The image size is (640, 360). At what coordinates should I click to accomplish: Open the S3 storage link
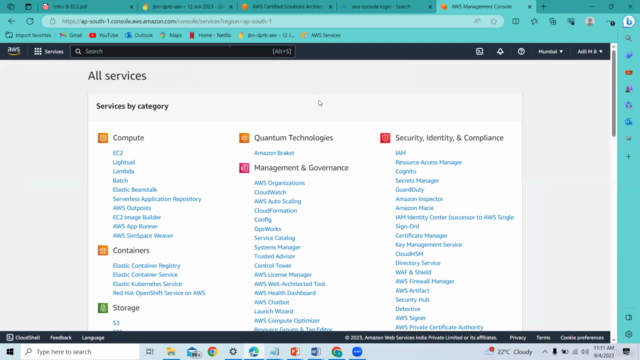(116, 323)
